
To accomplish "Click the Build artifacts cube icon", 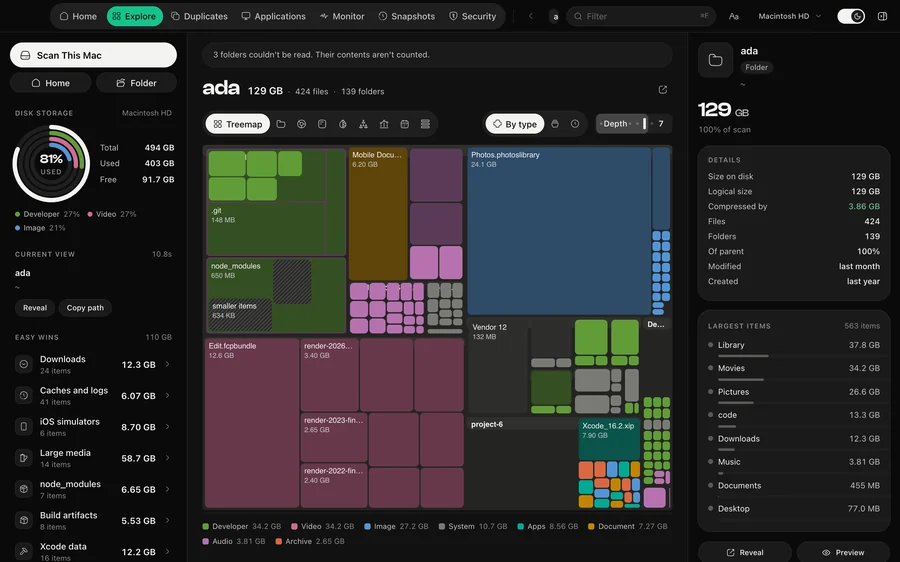I will pyautogui.click(x=24, y=520).
